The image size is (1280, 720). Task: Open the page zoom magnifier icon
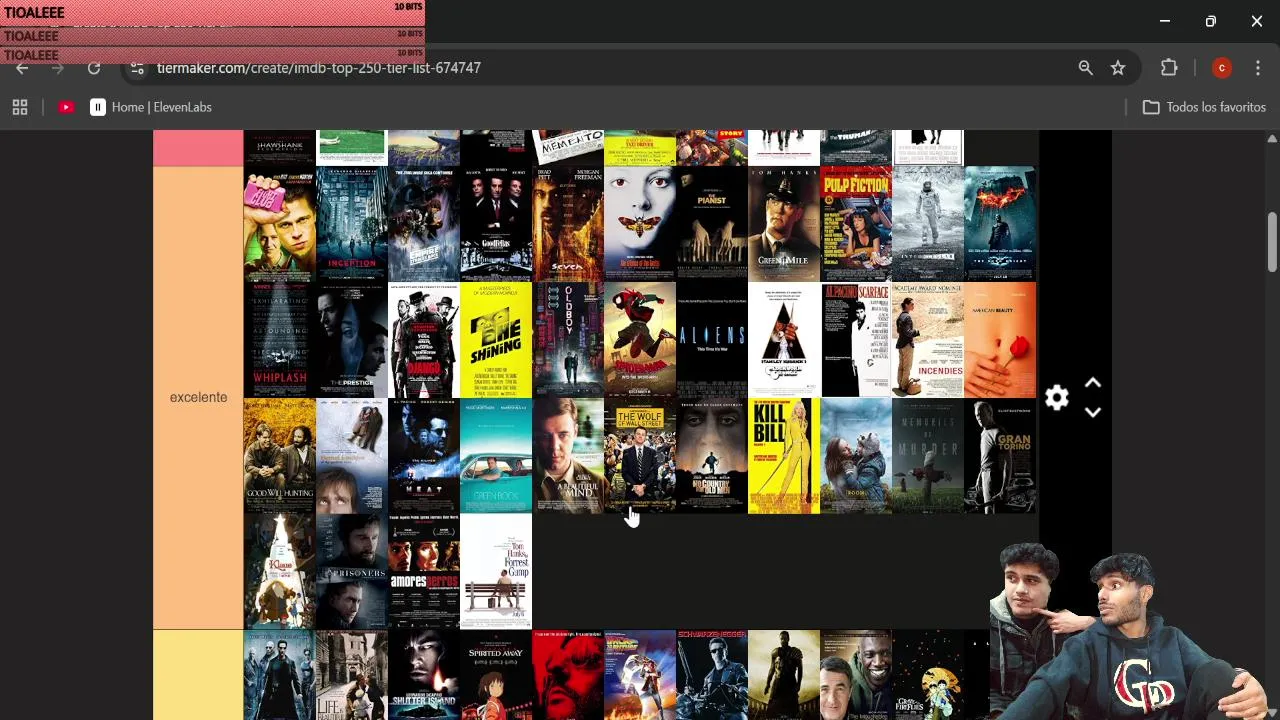pyautogui.click(x=1085, y=68)
